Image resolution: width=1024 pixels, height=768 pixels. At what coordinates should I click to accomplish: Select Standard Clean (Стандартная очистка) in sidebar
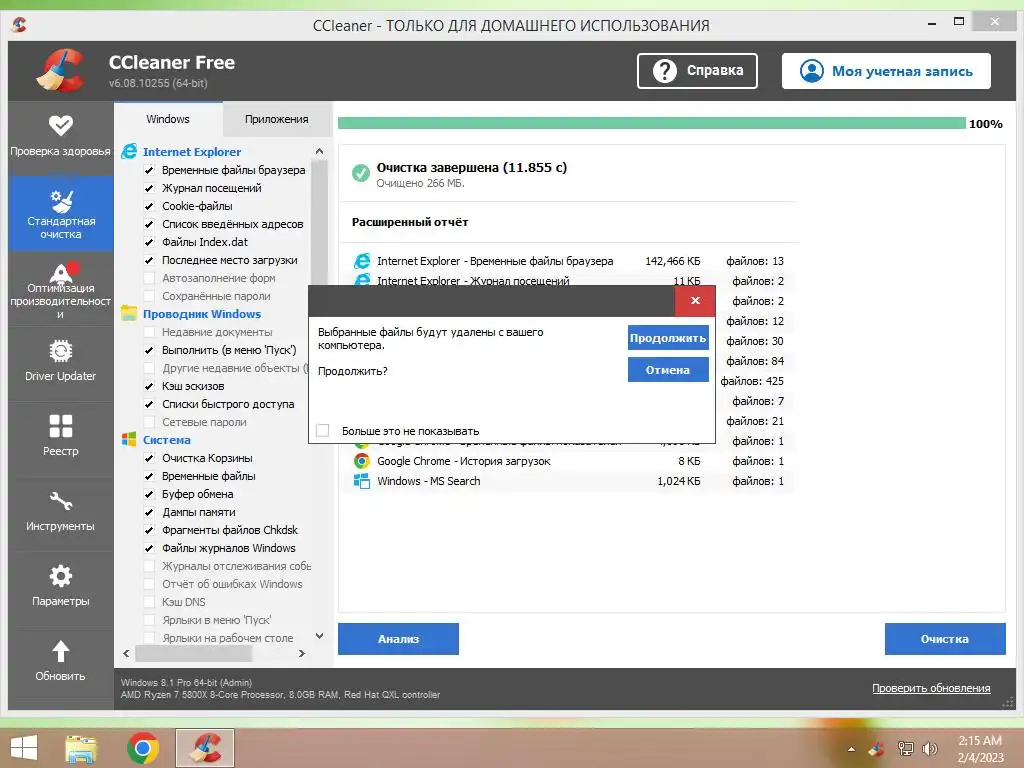click(61, 213)
